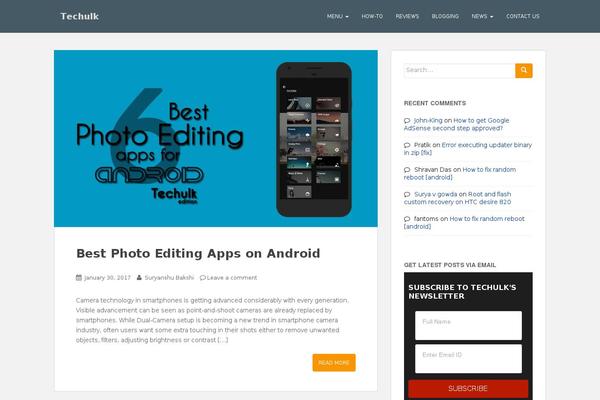Click comment bubble icon next to John-King
Viewport: 600px width, 400px height.
tap(407, 121)
